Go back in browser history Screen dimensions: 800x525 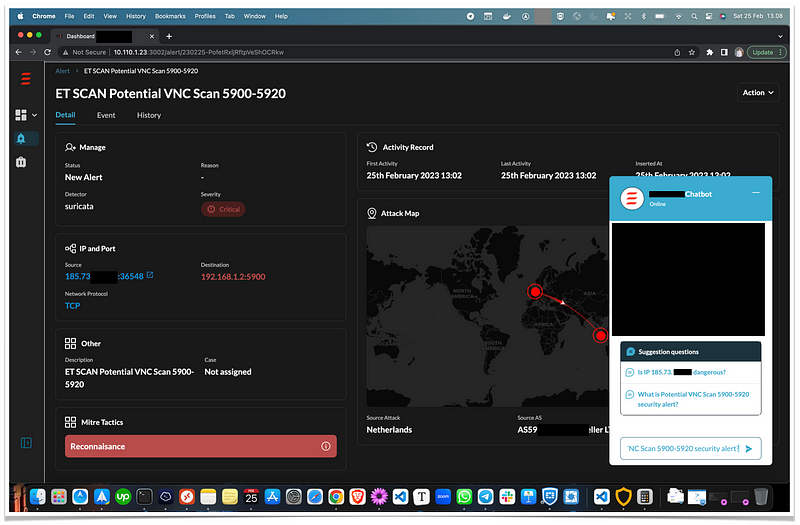pos(18,52)
